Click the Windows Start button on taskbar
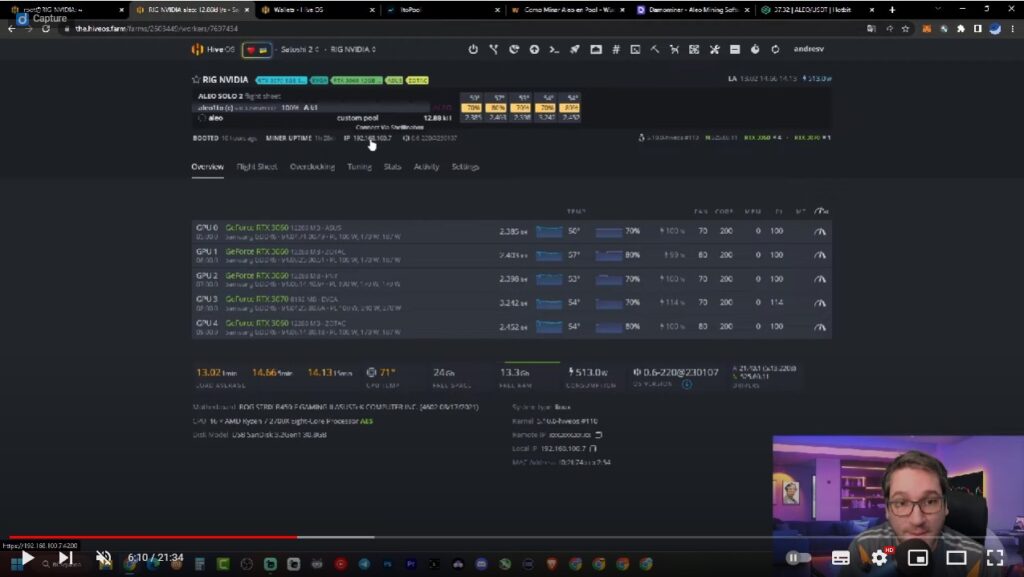The height and width of the screenshot is (577, 1024). [x=16, y=564]
